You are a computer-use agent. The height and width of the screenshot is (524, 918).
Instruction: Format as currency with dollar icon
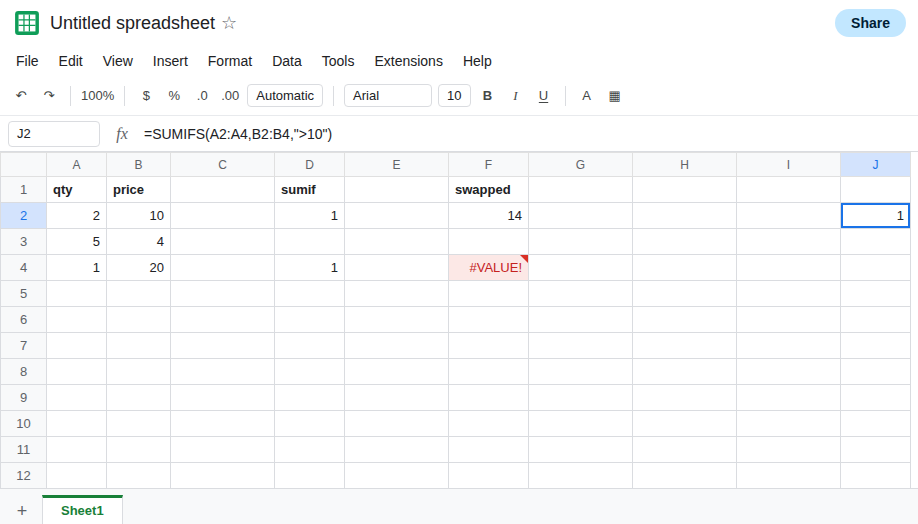pyautogui.click(x=146, y=95)
